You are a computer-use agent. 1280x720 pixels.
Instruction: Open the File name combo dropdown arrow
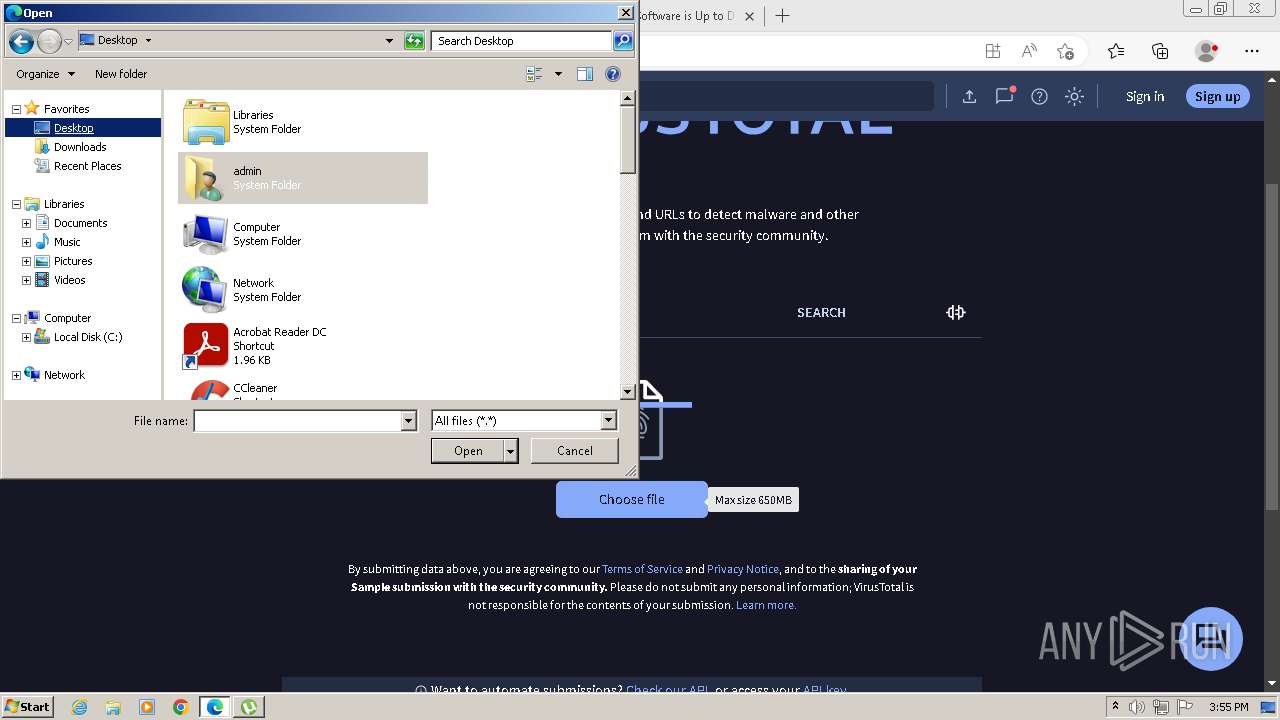pyautogui.click(x=408, y=421)
